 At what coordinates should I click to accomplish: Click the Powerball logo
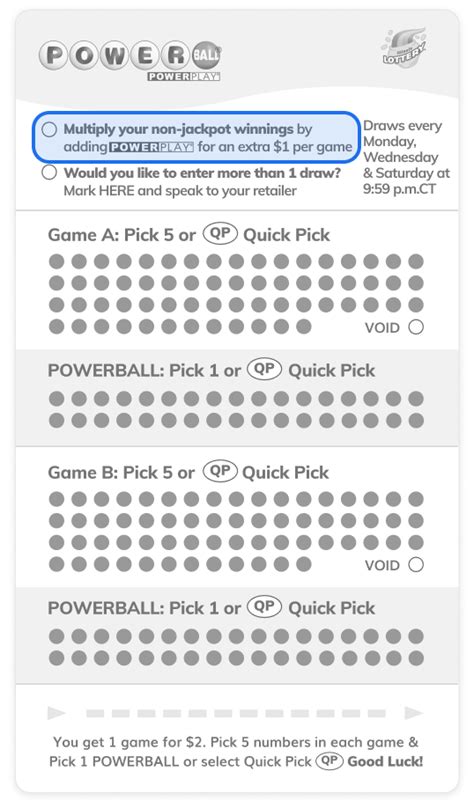pos(130,61)
